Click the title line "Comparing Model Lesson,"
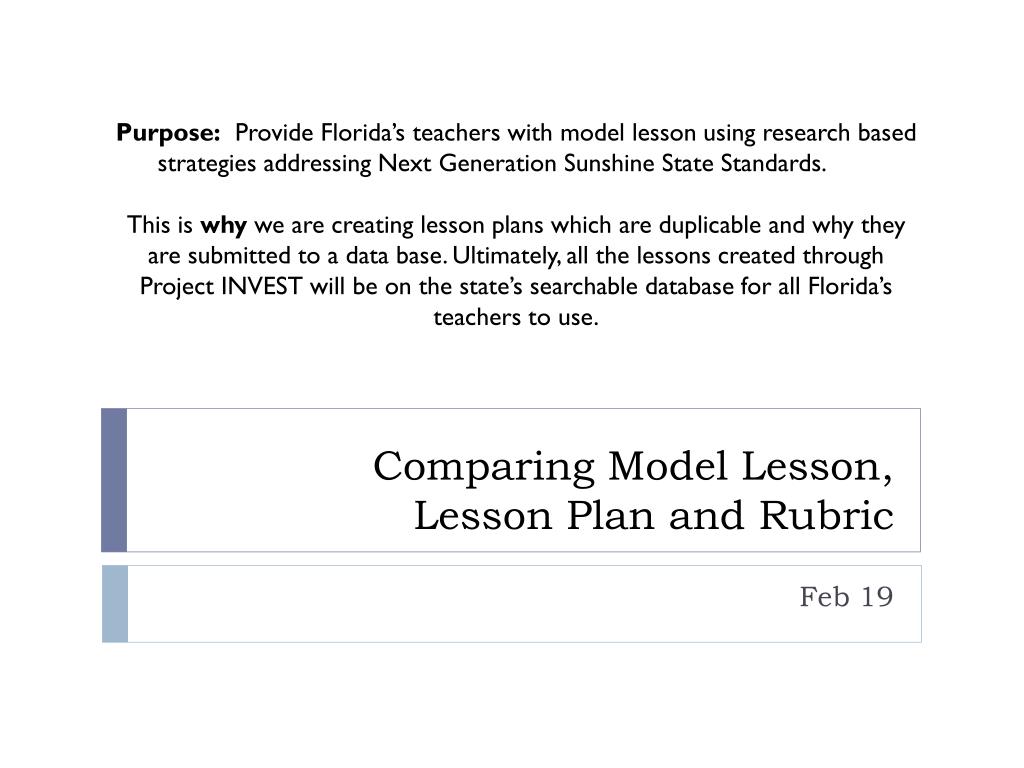 coord(632,466)
